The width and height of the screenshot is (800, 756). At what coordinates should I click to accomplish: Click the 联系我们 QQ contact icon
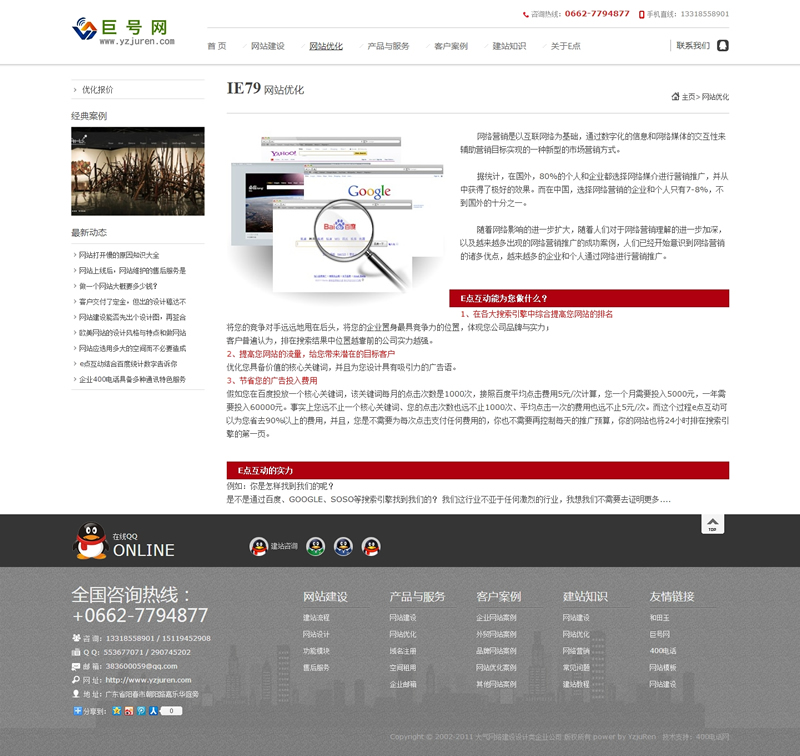point(723,45)
